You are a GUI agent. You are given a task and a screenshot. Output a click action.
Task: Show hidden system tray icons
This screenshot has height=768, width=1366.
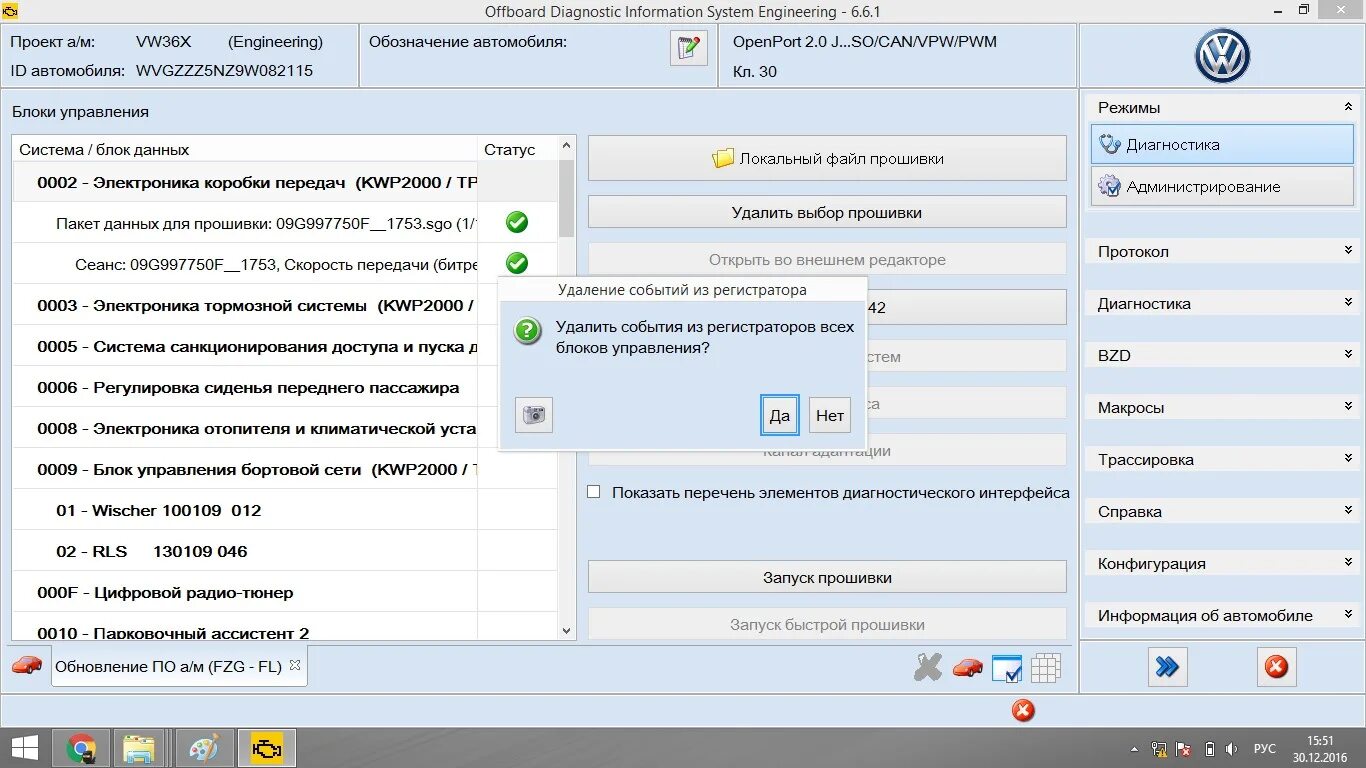click(x=1134, y=749)
